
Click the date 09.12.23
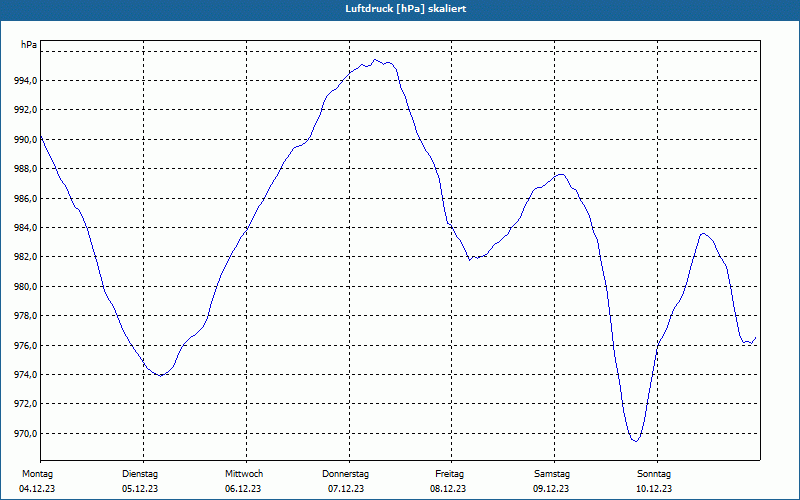(x=552, y=489)
